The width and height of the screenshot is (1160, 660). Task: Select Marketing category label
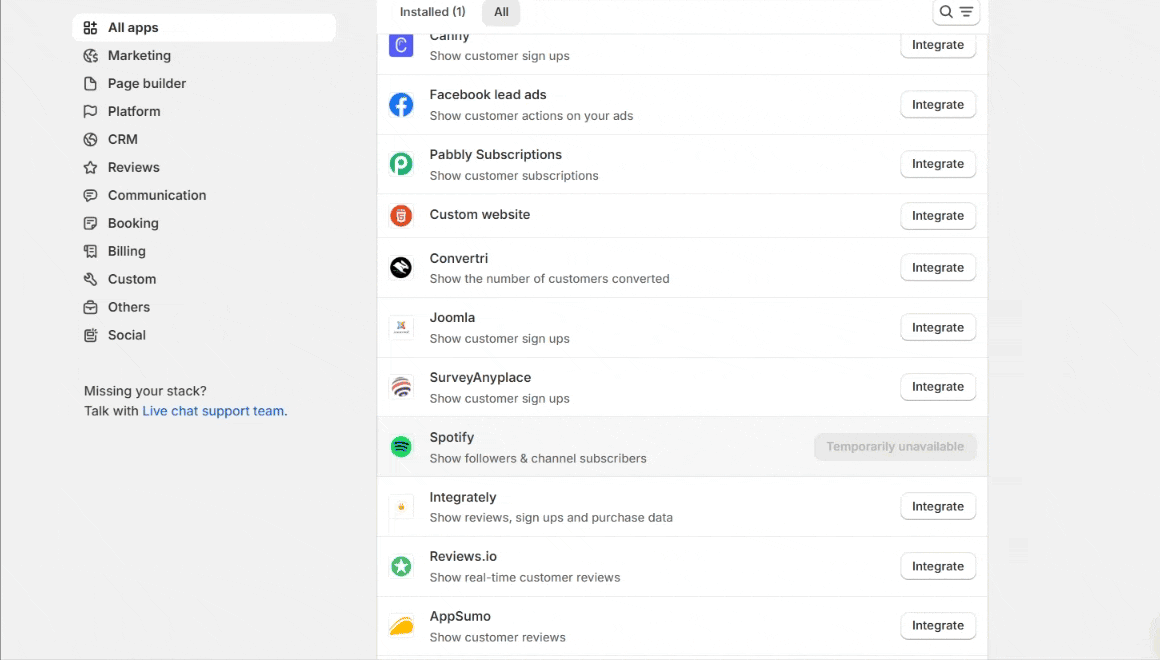coord(139,55)
